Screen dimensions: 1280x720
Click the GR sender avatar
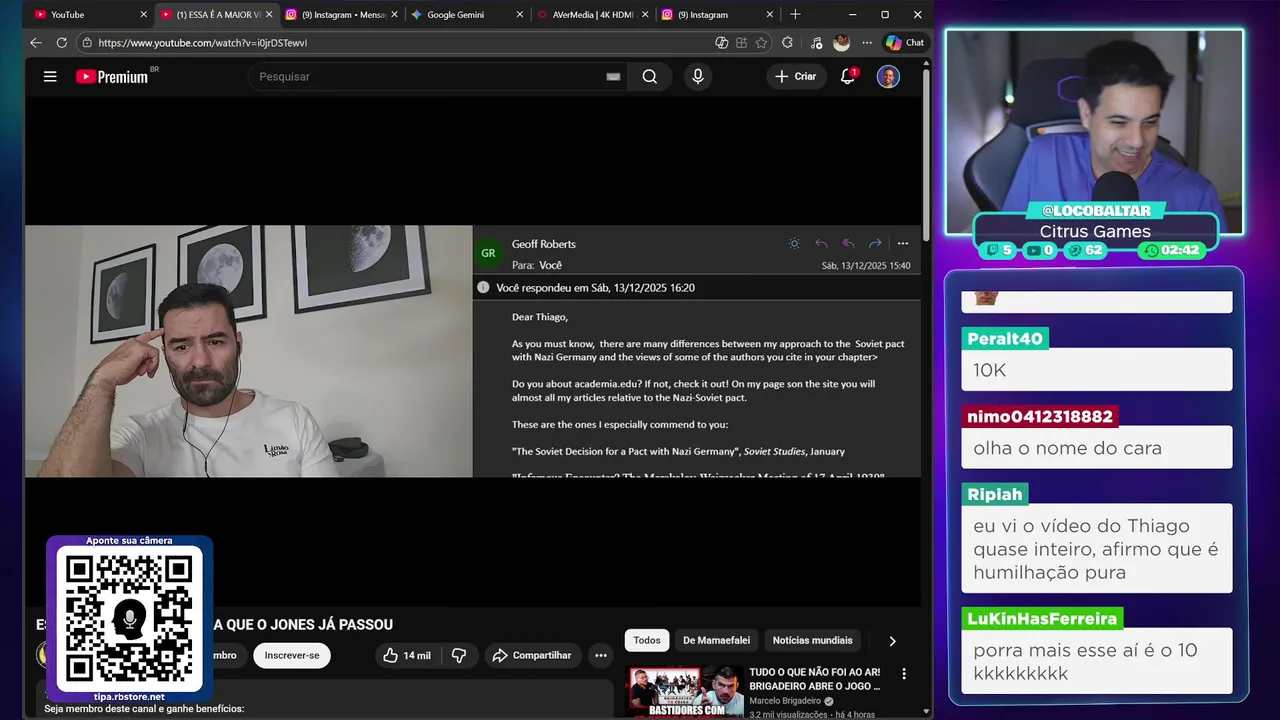(488, 253)
